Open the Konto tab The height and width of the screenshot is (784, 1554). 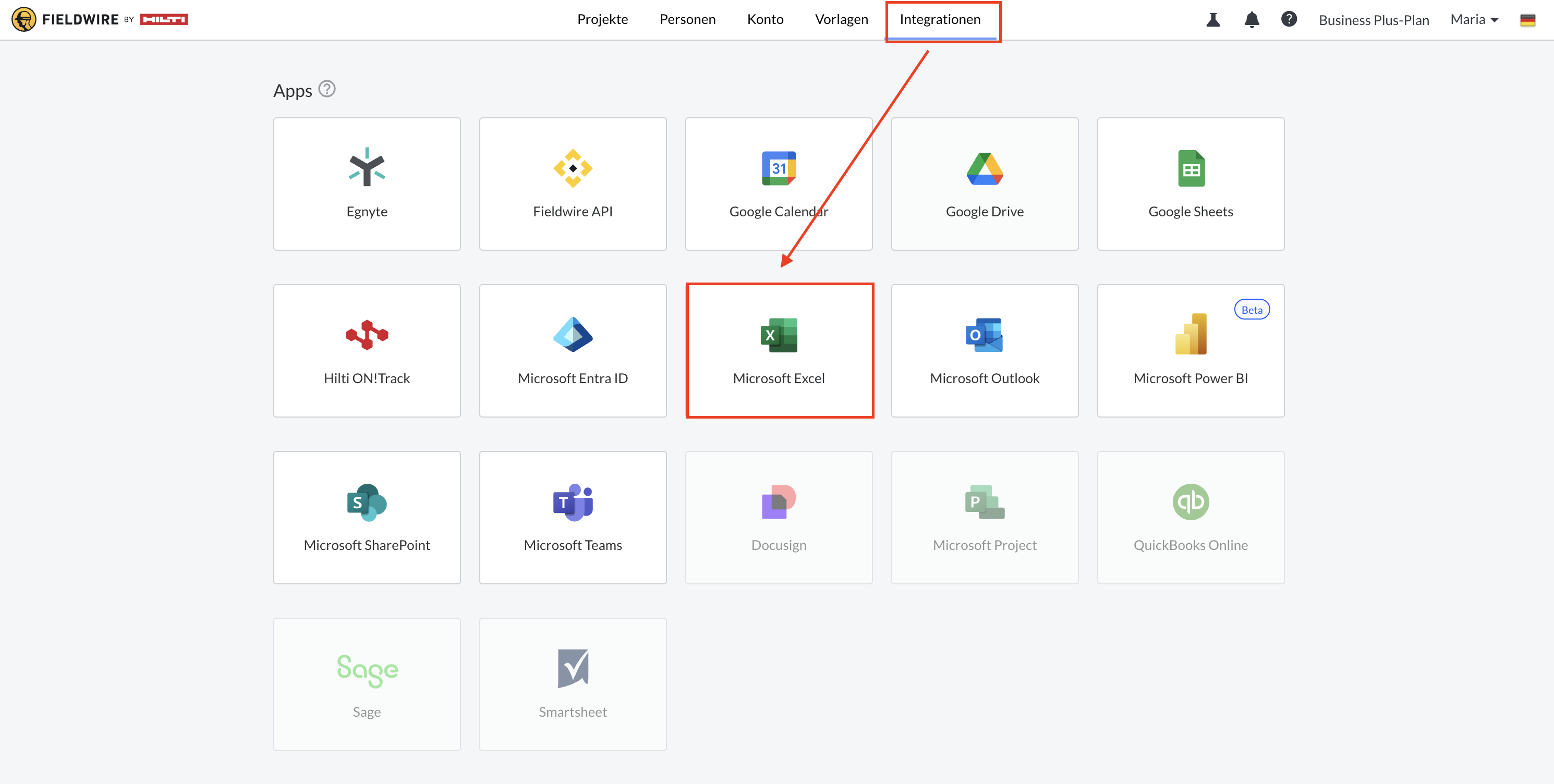point(765,19)
